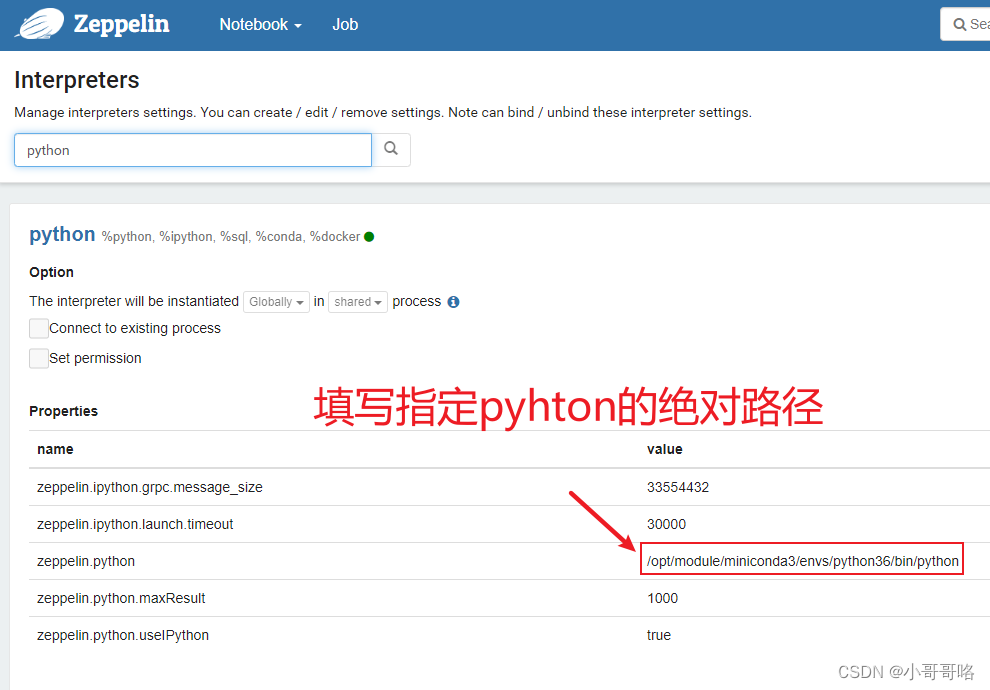Click the %python, %ipython interpreter alias list
Viewport: 990px width, 690px height.
coord(230,237)
